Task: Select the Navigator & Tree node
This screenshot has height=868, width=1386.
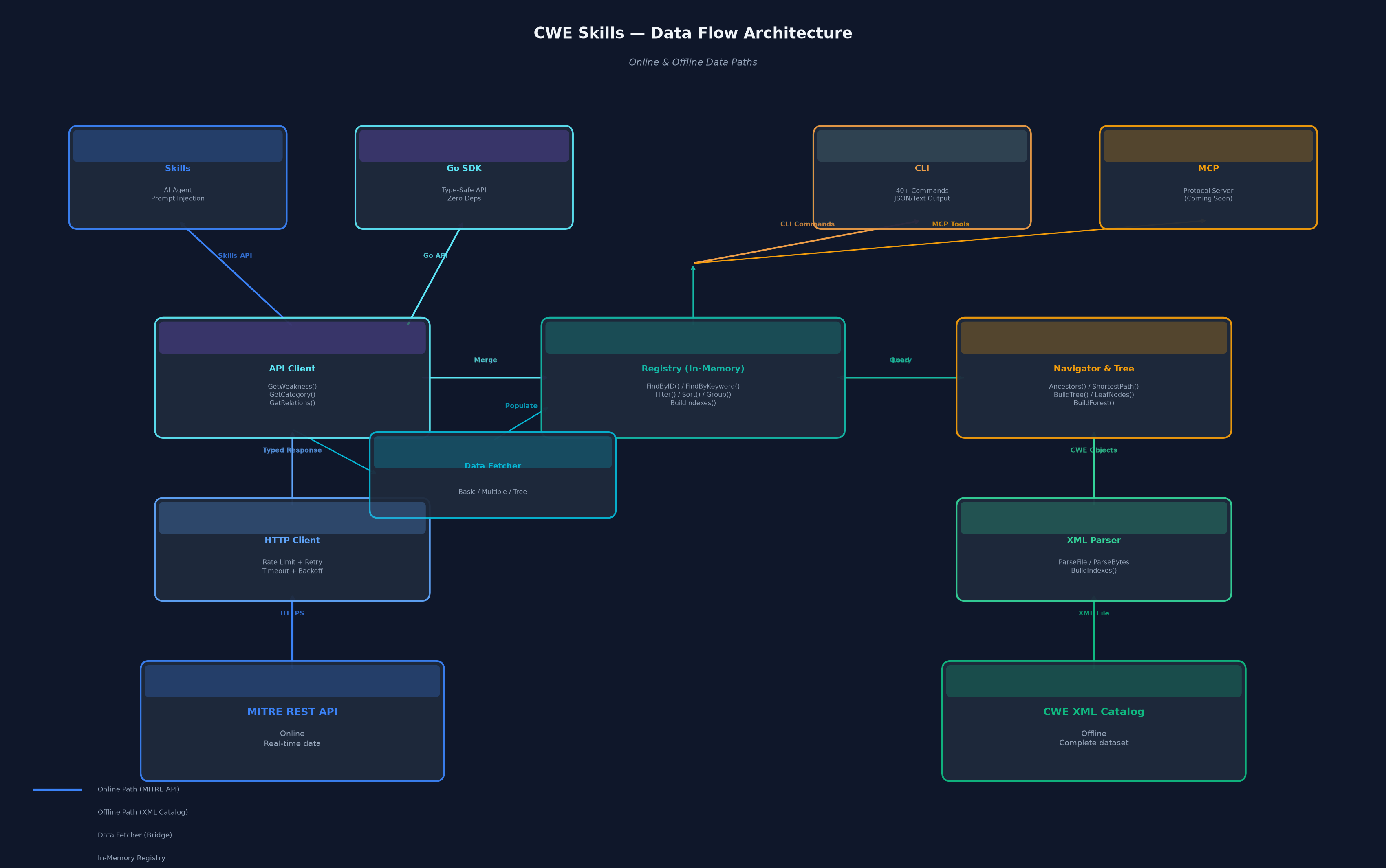Action: coord(1094,378)
